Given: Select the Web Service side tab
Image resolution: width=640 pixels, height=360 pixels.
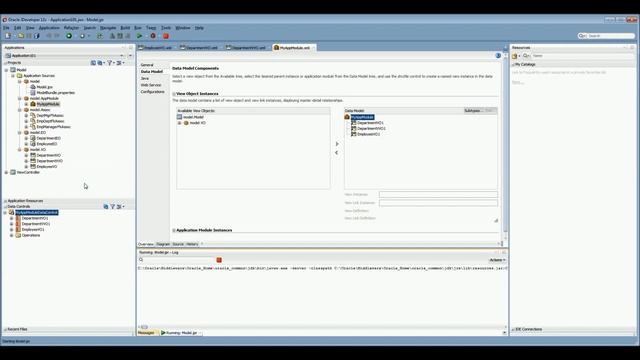Looking at the screenshot, I should (x=151, y=85).
